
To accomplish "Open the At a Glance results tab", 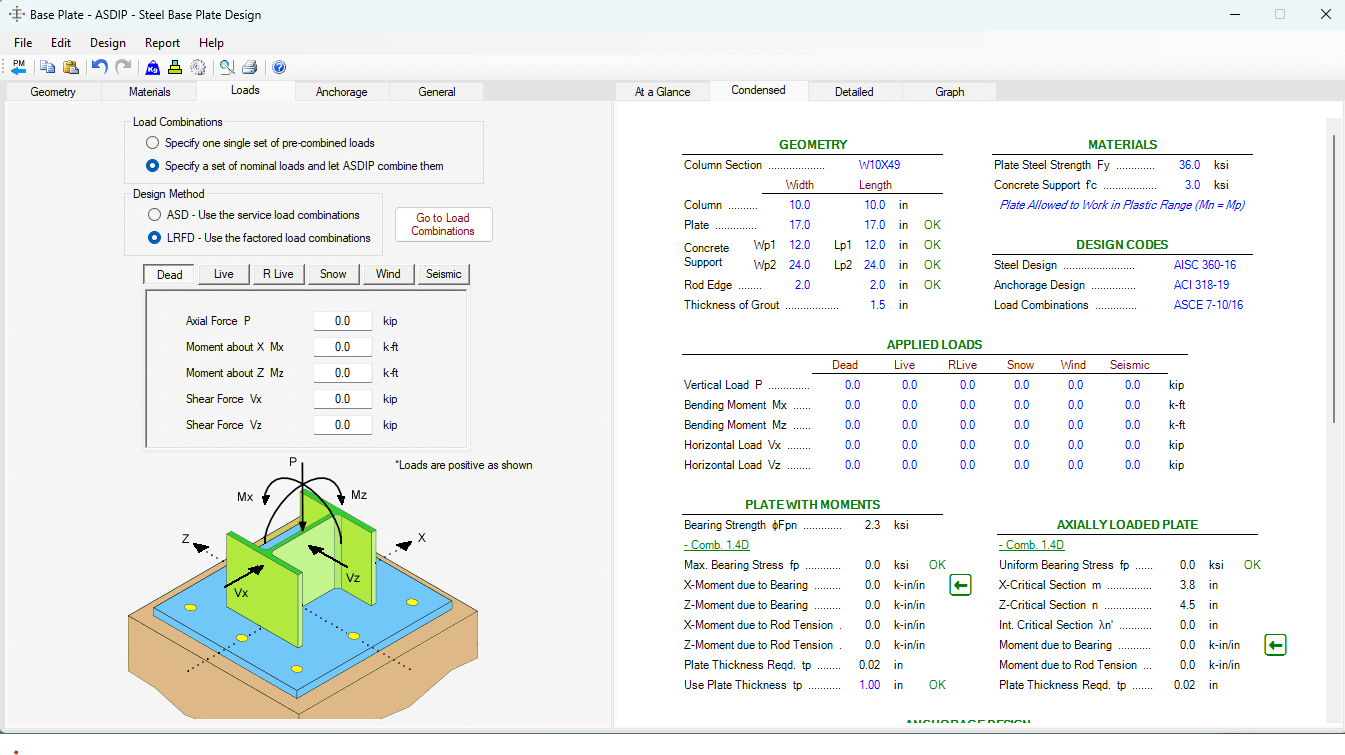I will (663, 92).
